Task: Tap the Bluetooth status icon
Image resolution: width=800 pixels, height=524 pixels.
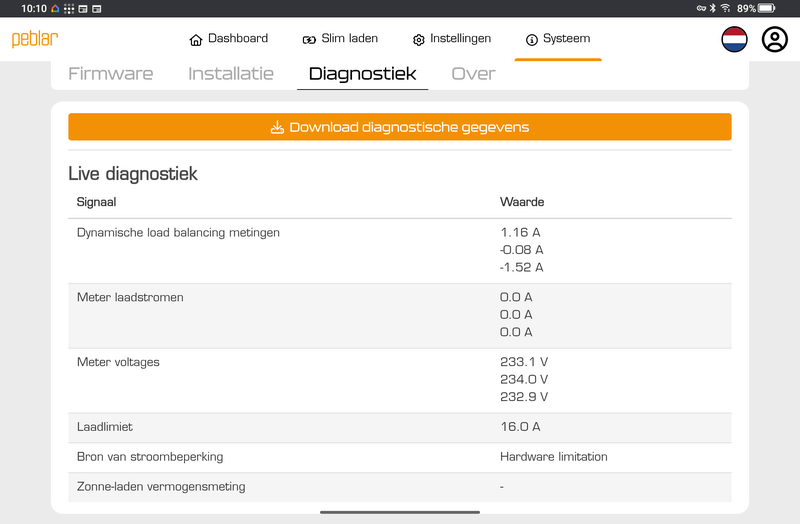Action: tap(712, 8)
